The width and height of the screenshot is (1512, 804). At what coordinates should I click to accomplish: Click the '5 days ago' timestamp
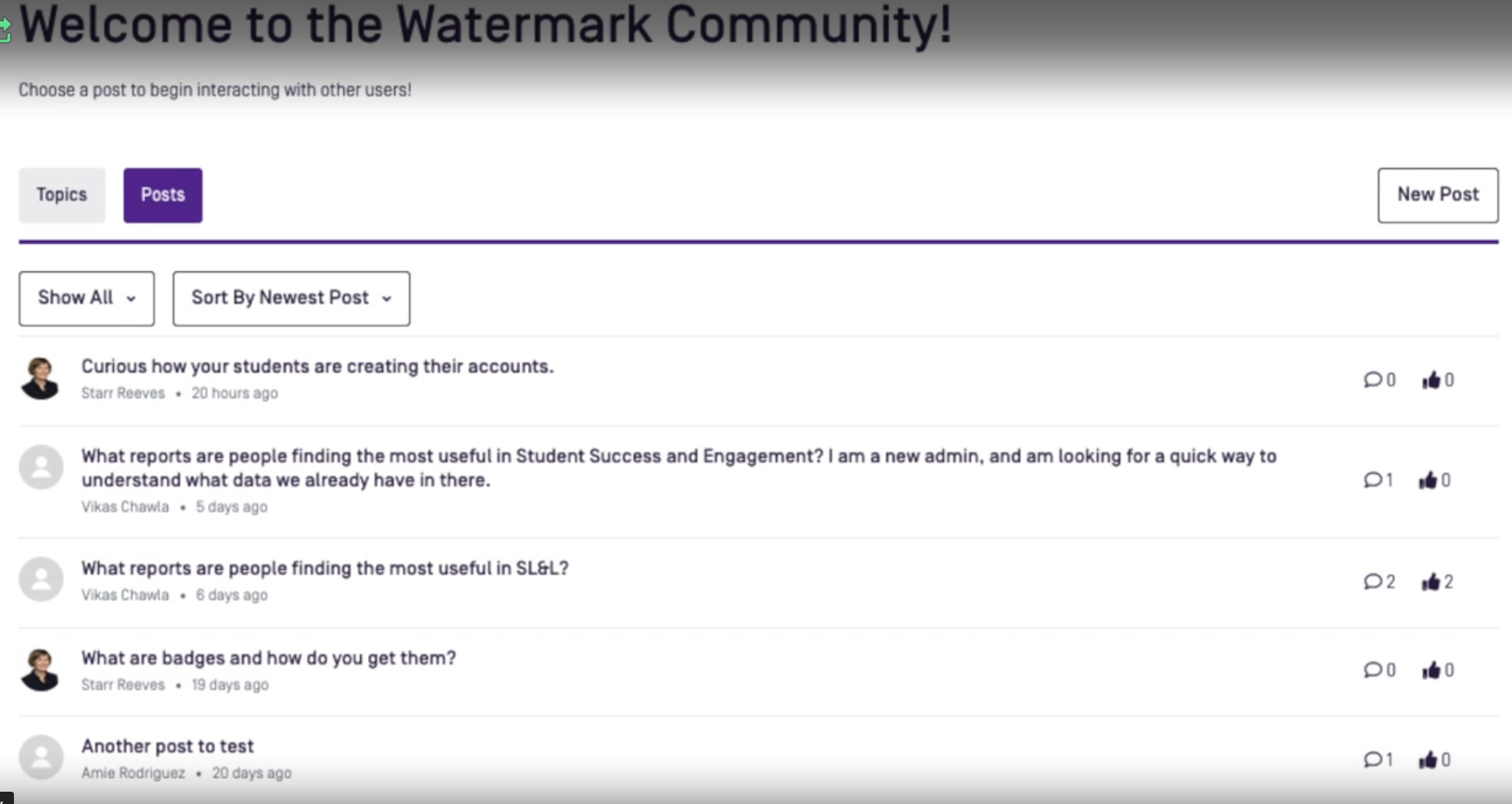(x=231, y=507)
